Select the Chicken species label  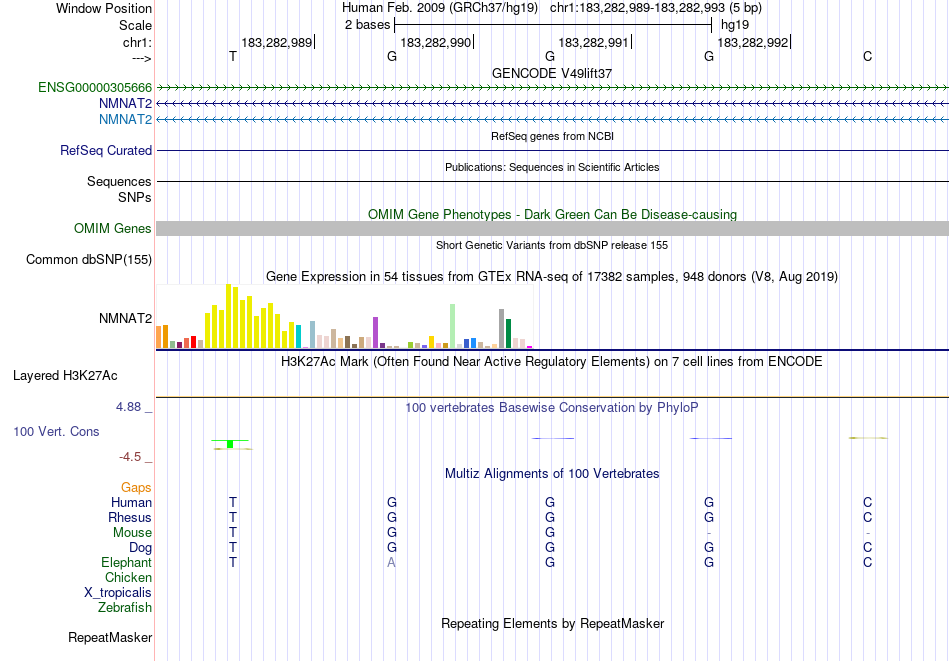(x=128, y=577)
